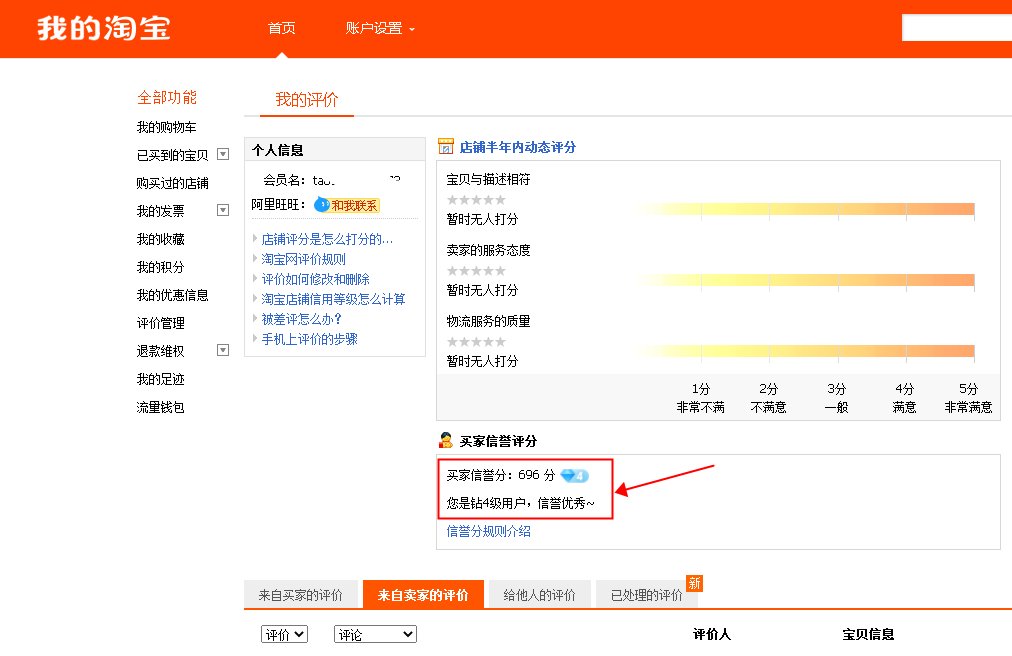This screenshot has width=1012, height=656.
Task: Click the calendar icon beside 店铺半年内动态评分
Action: click(x=447, y=146)
